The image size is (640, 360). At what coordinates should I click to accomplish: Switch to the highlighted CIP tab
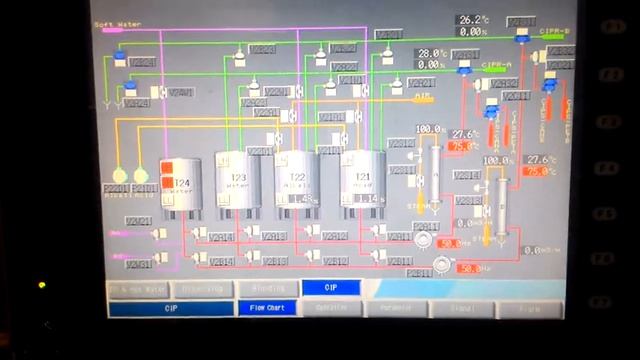pos(331,288)
